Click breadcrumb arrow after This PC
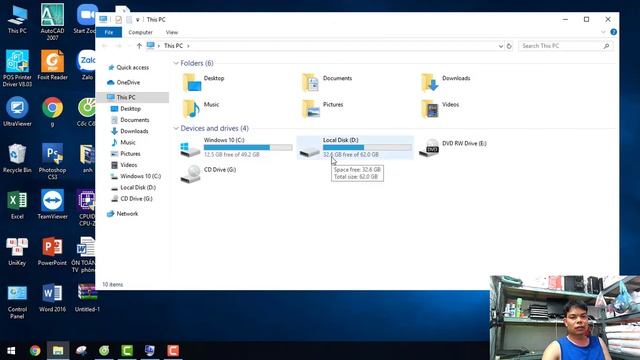Image resolution: width=640 pixels, height=360 pixels. pos(188,46)
